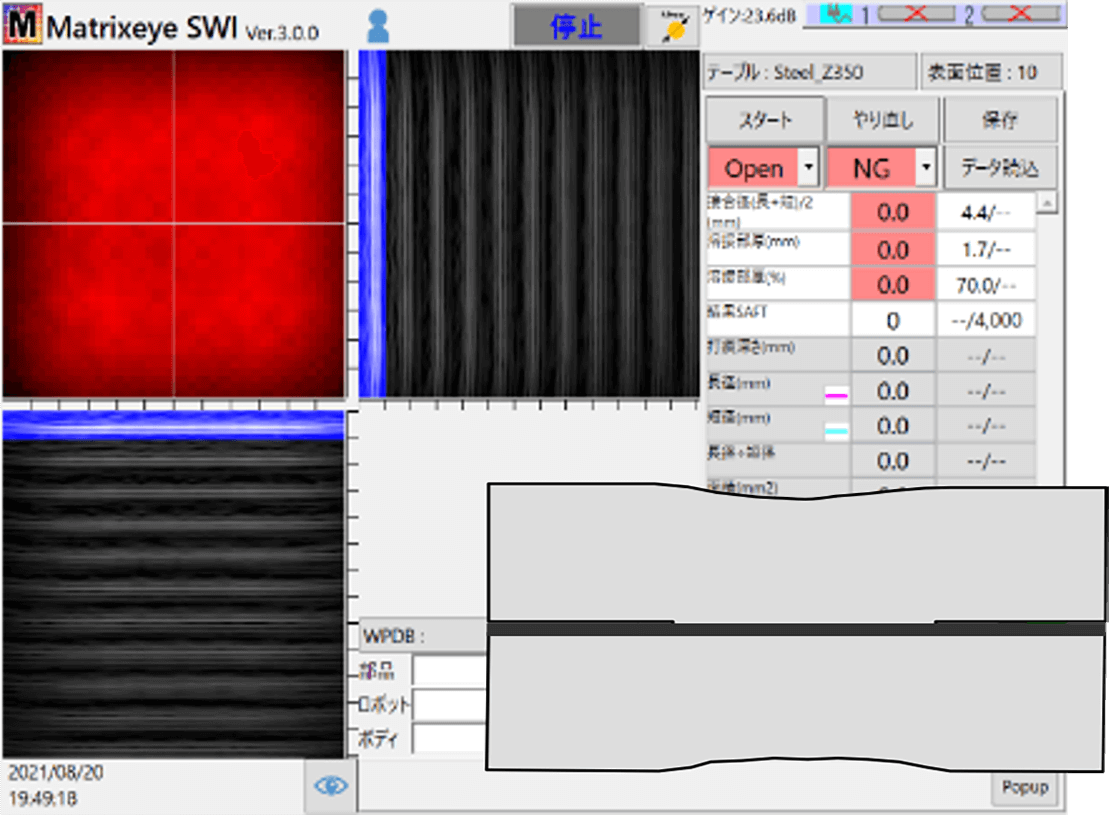Click the results table scroll up arrow
Viewport: 1113px width, 815px height.
click(x=1048, y=203)
